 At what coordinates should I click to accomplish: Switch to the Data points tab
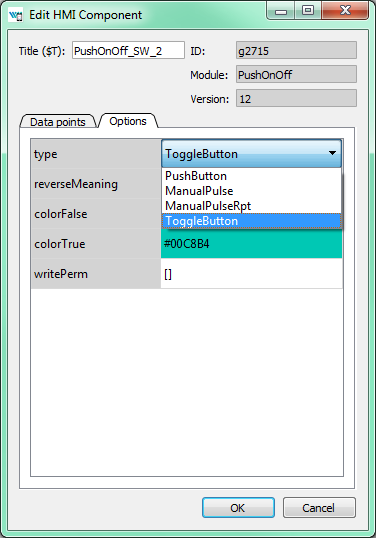[58, 122]
